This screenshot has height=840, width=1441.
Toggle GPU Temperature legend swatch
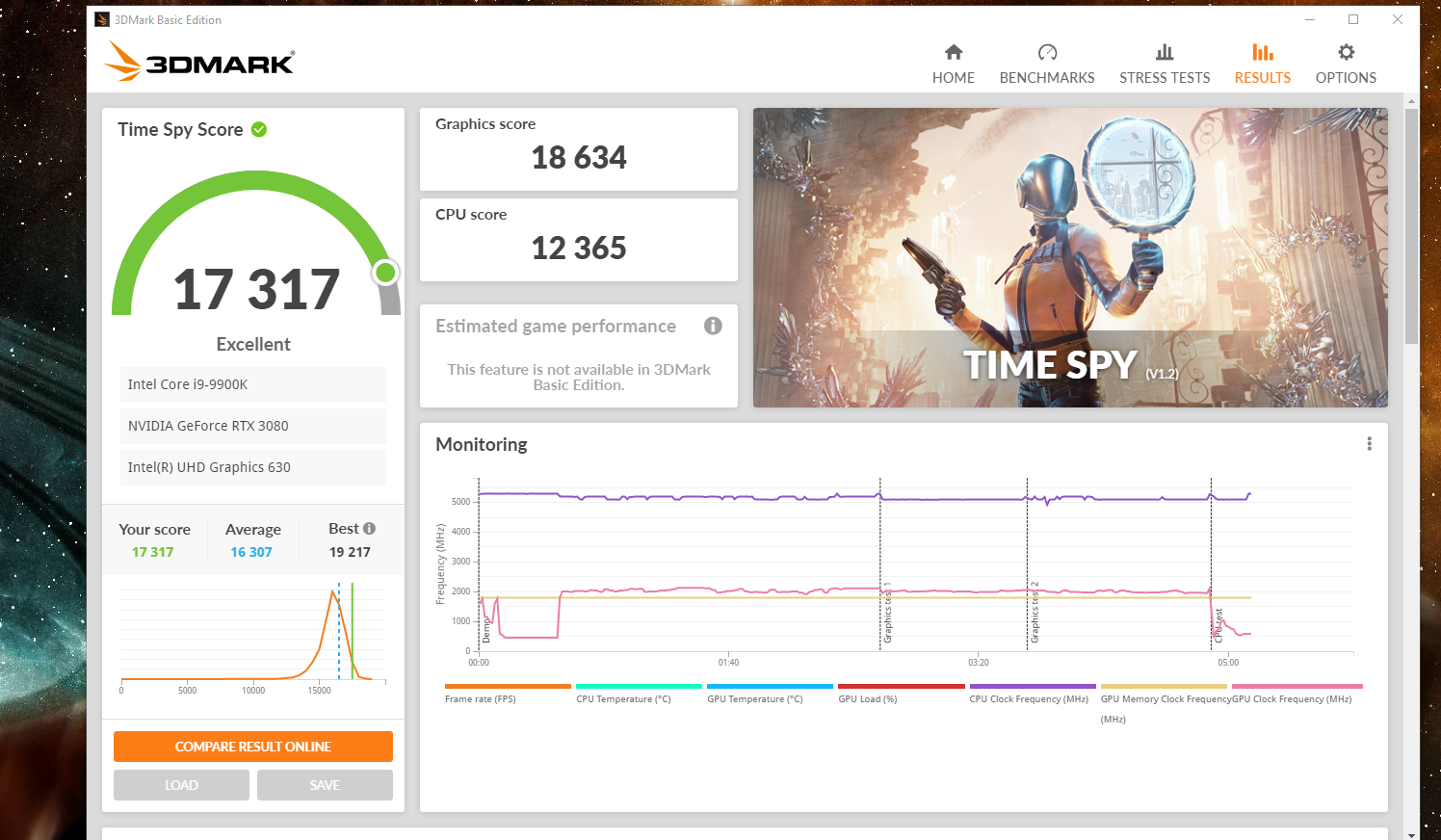(x=770, y=687)
